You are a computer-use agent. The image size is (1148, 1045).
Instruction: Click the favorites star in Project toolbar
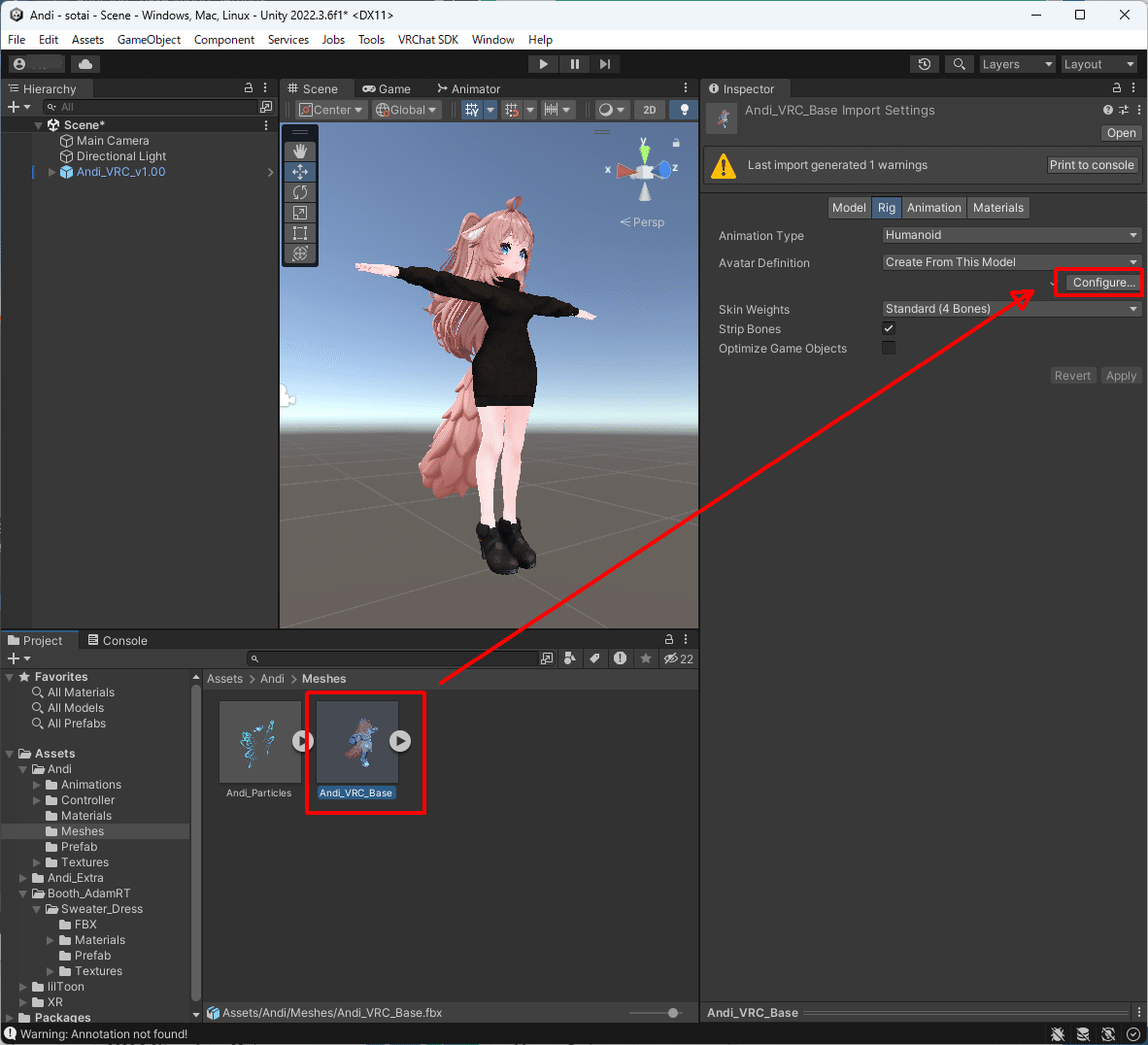pos(645,658)
